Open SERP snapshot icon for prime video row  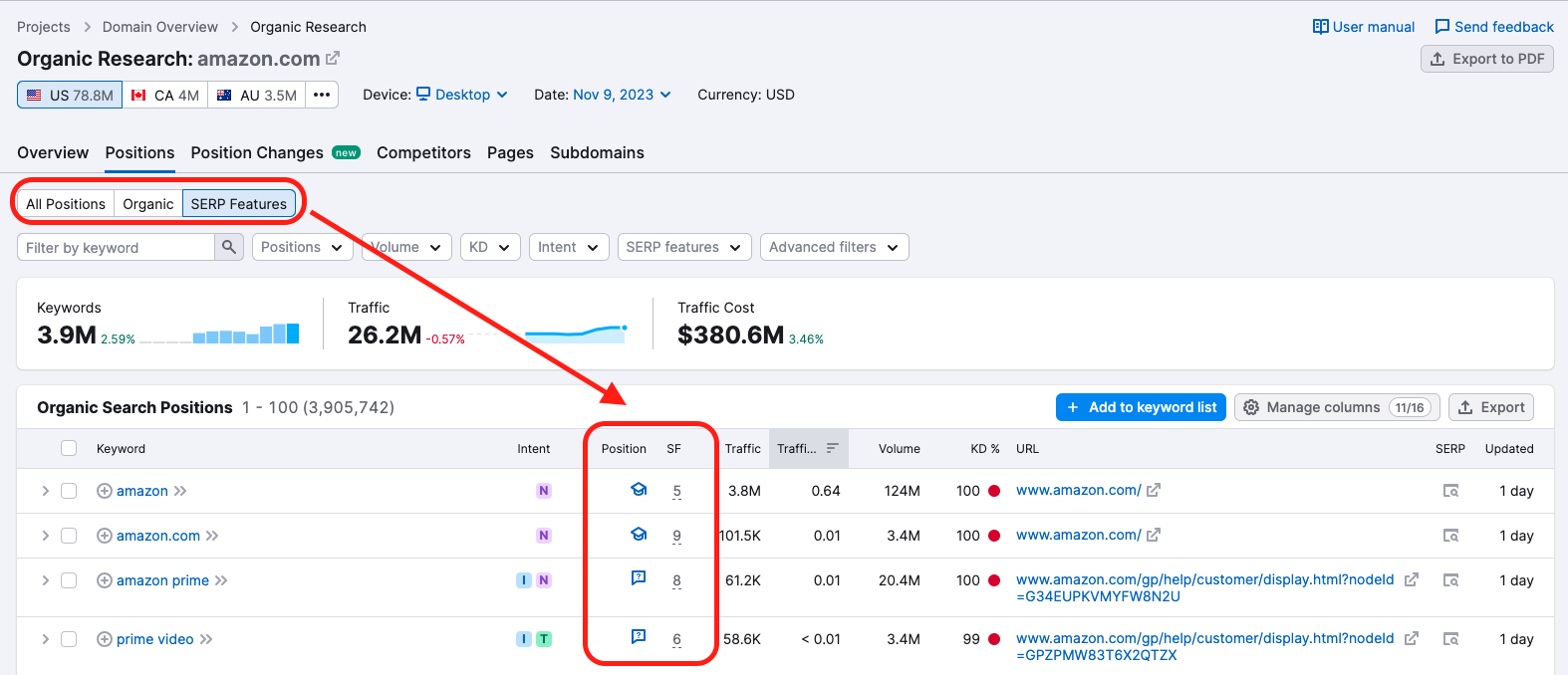tap(1451, 639)
